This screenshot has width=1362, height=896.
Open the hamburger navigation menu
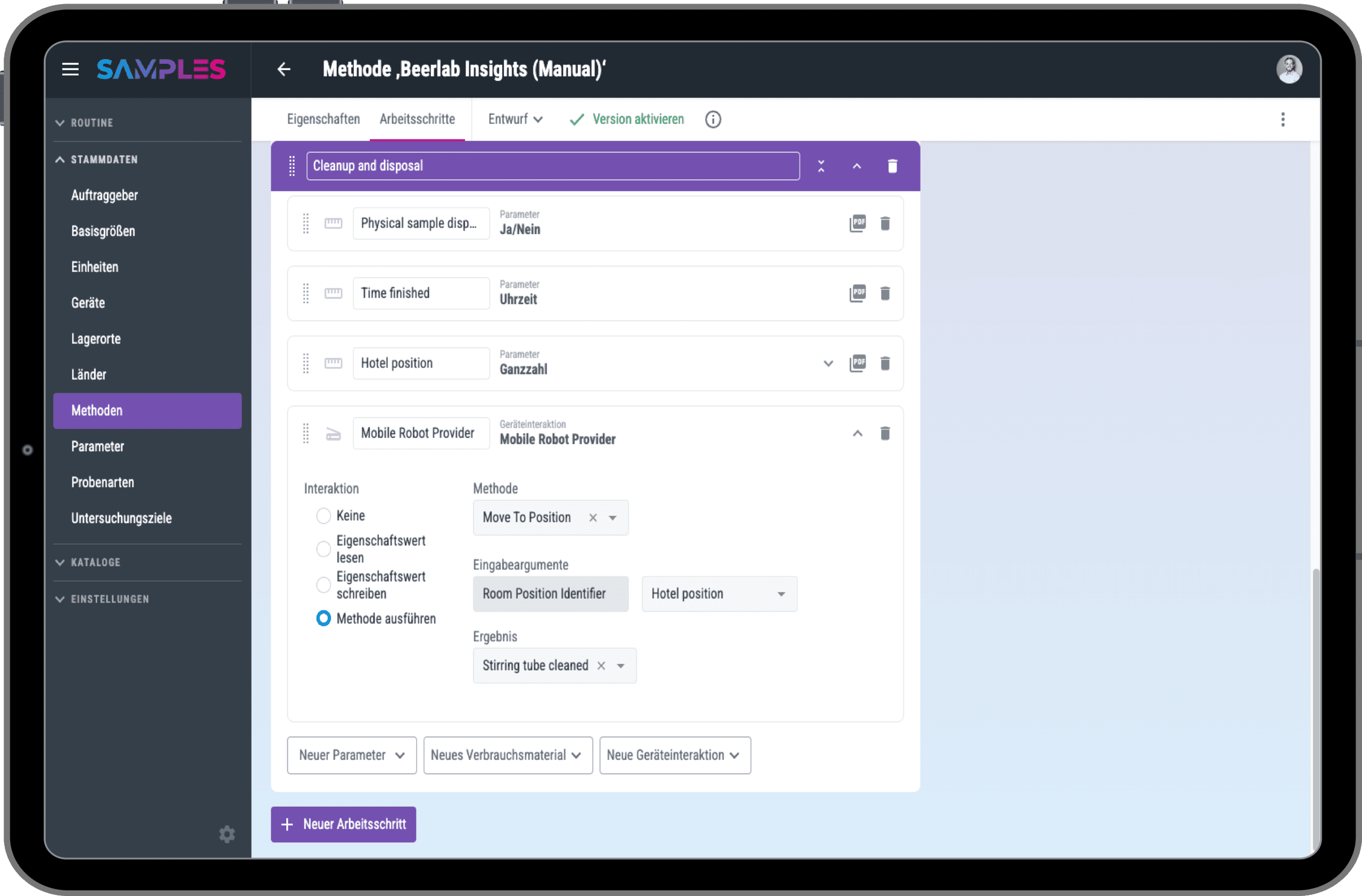pyautogui.click(x=70, y=69)
